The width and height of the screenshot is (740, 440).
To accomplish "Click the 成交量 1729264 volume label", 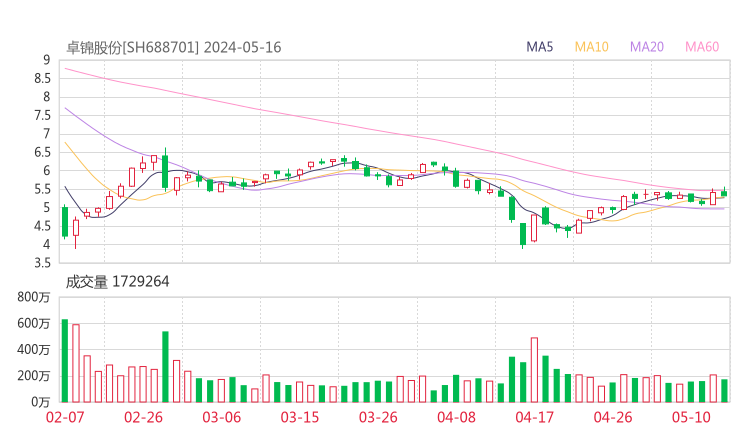I will (x=117, y=282).
